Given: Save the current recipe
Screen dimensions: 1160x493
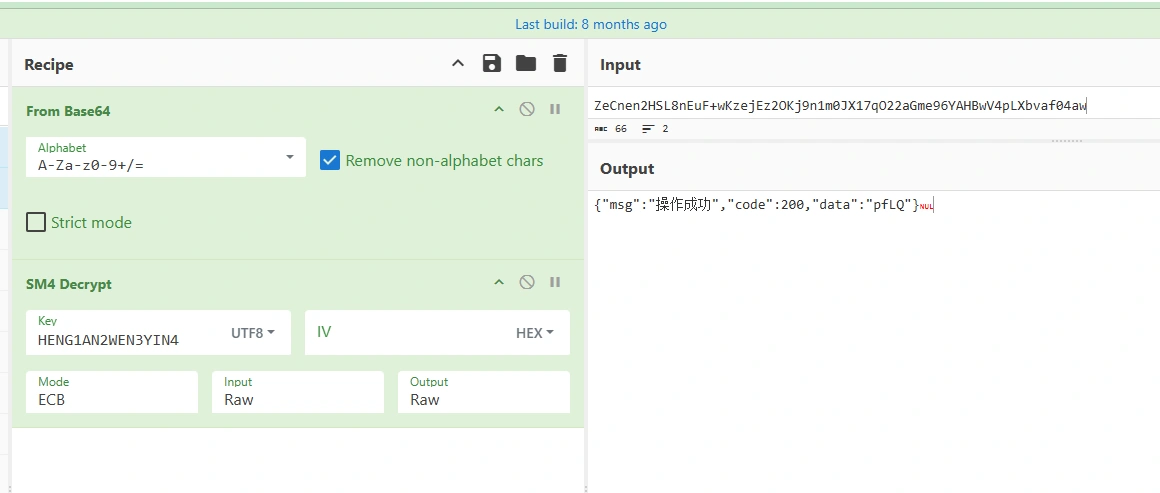Looking at the screenshot, I should click(491, 64).
